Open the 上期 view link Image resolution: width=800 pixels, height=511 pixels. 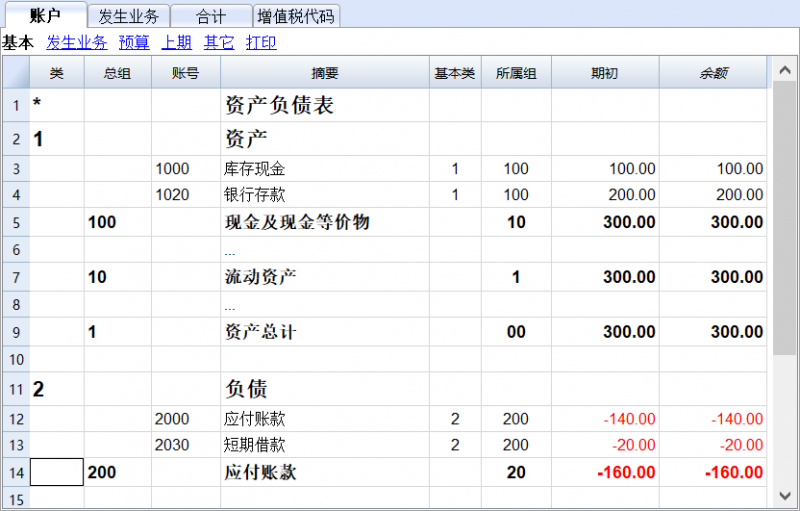pos(177,43)
